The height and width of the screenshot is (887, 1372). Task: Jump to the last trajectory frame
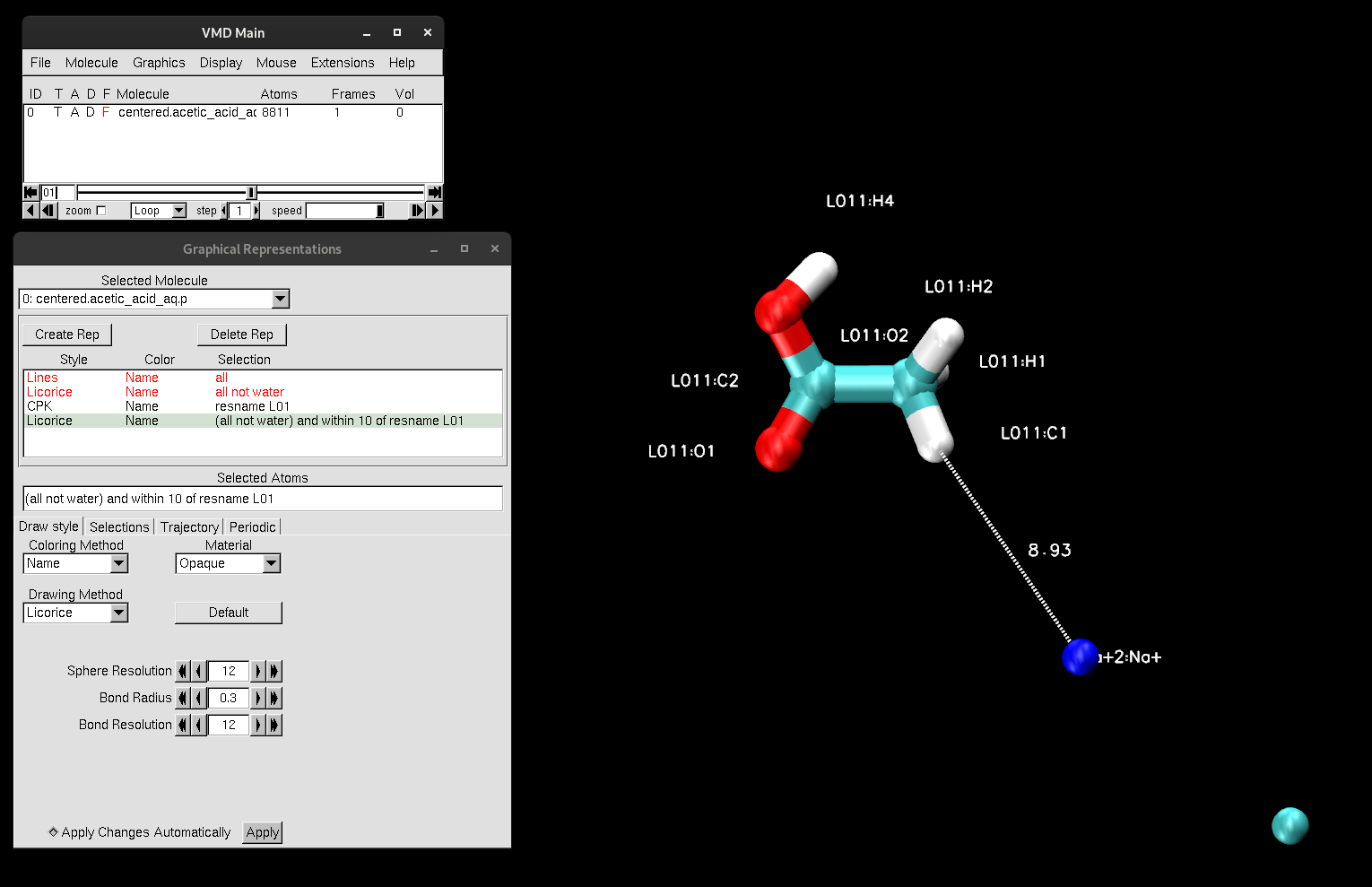pos(434,192)
